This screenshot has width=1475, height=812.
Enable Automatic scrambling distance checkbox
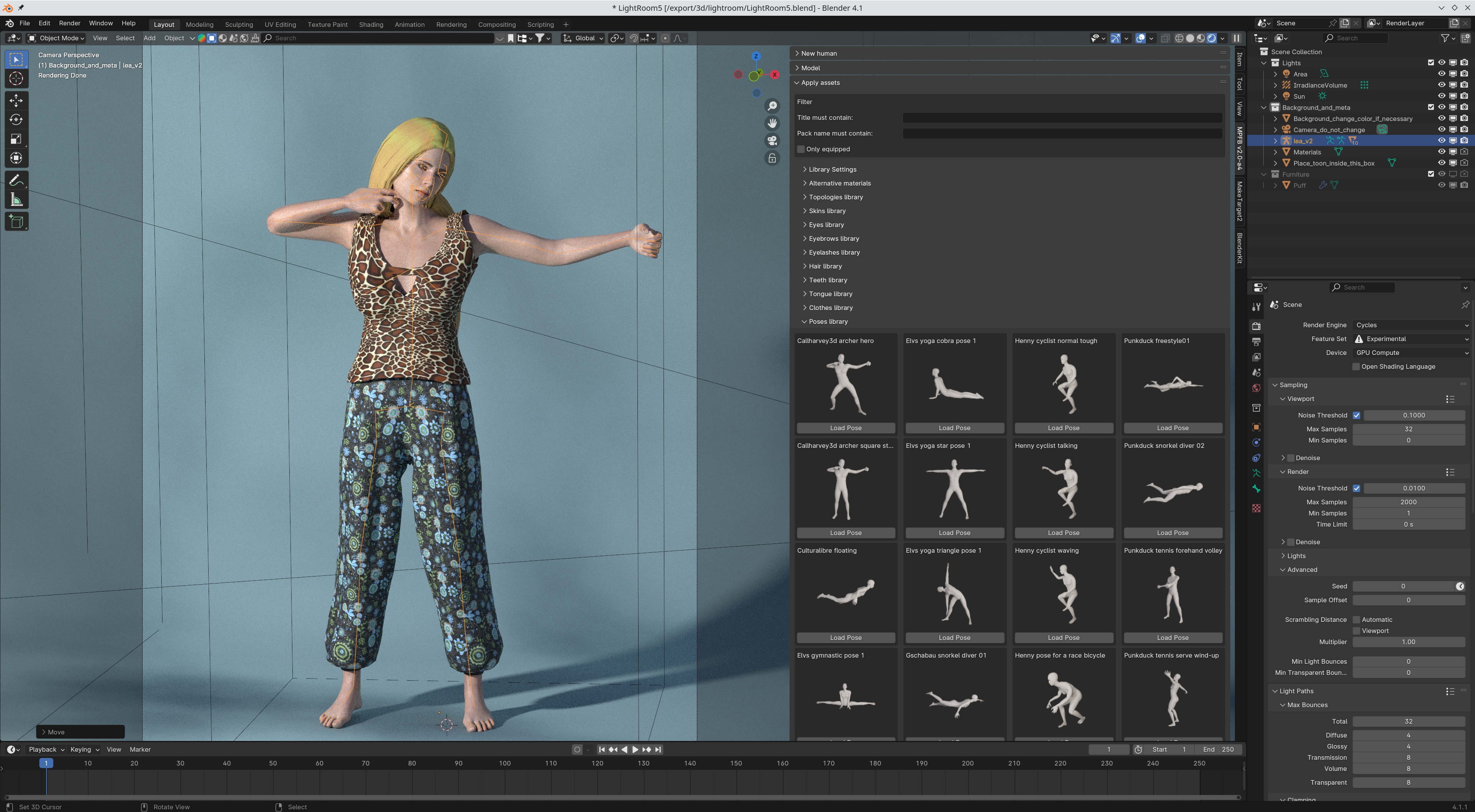coord(1357,620)
